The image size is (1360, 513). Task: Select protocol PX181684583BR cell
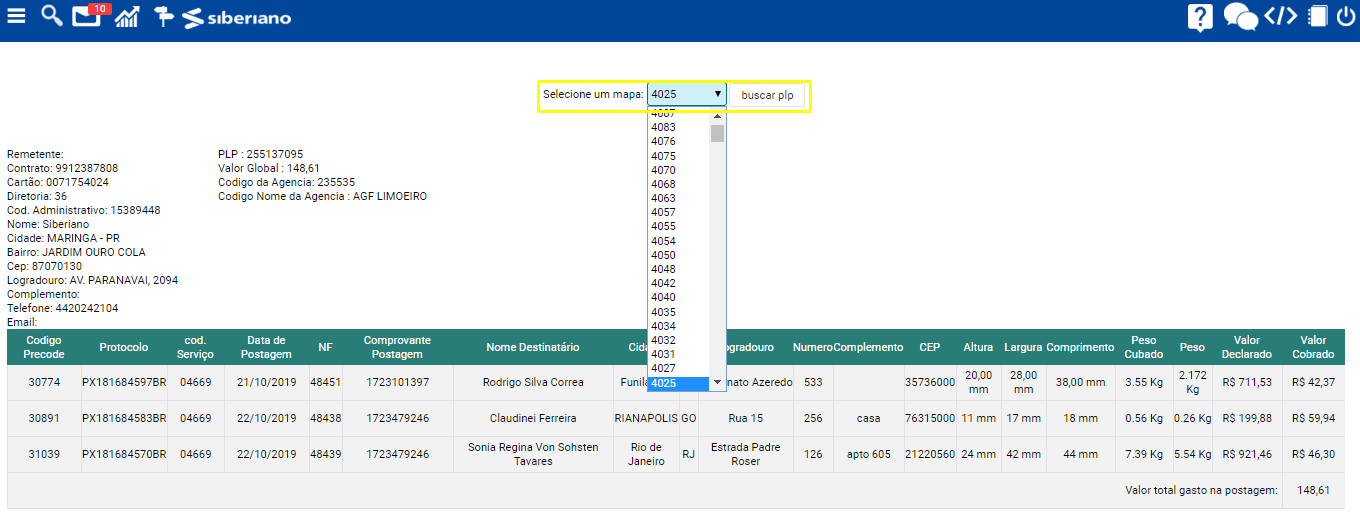(124, 418)
